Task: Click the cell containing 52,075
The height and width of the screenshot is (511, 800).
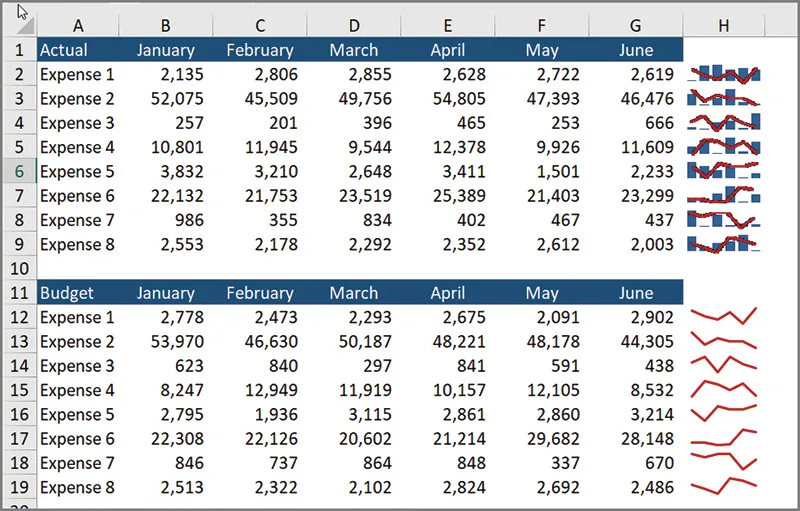Action: click(x=165, y=99)
